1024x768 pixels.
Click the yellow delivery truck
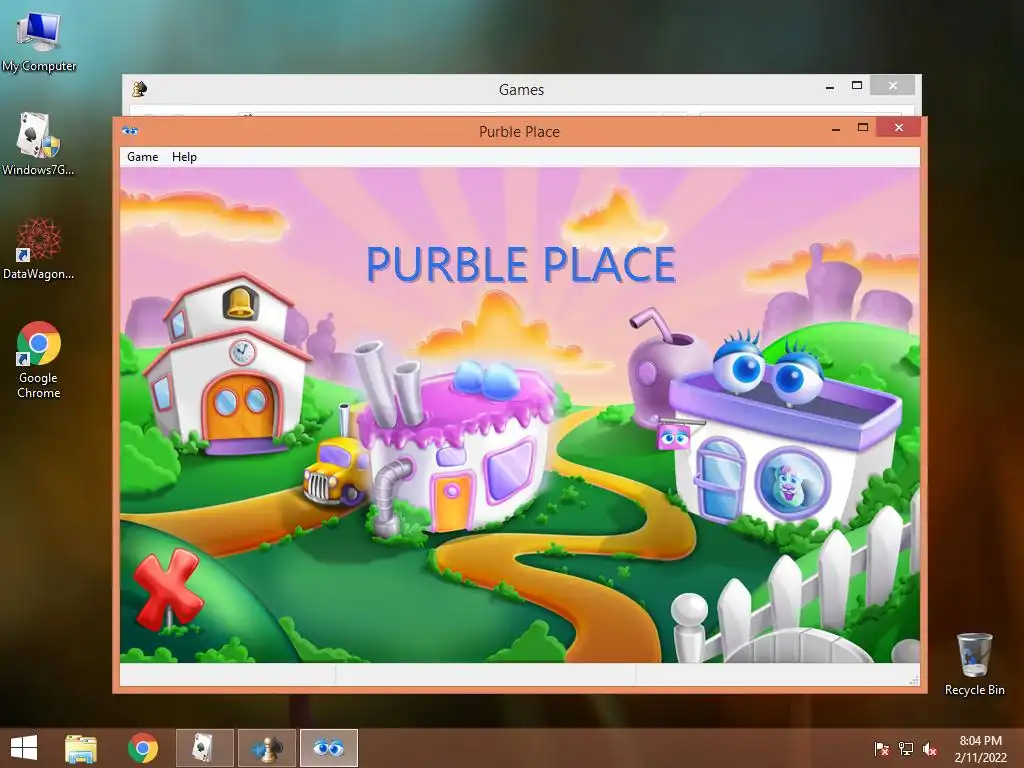(334, 472)
